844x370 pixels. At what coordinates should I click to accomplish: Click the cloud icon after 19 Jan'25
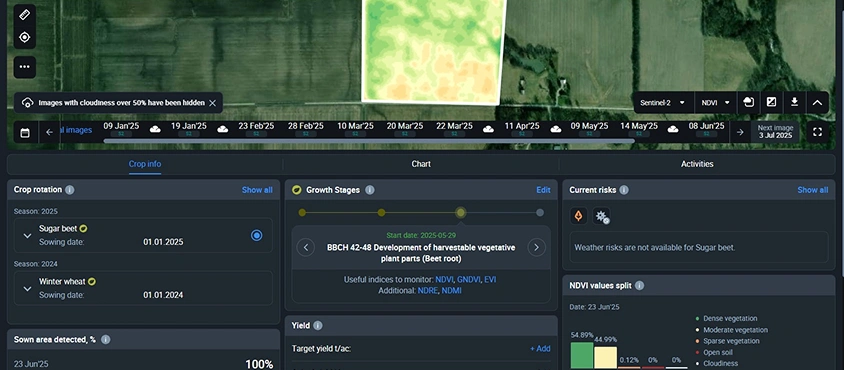tap(222, 129)
